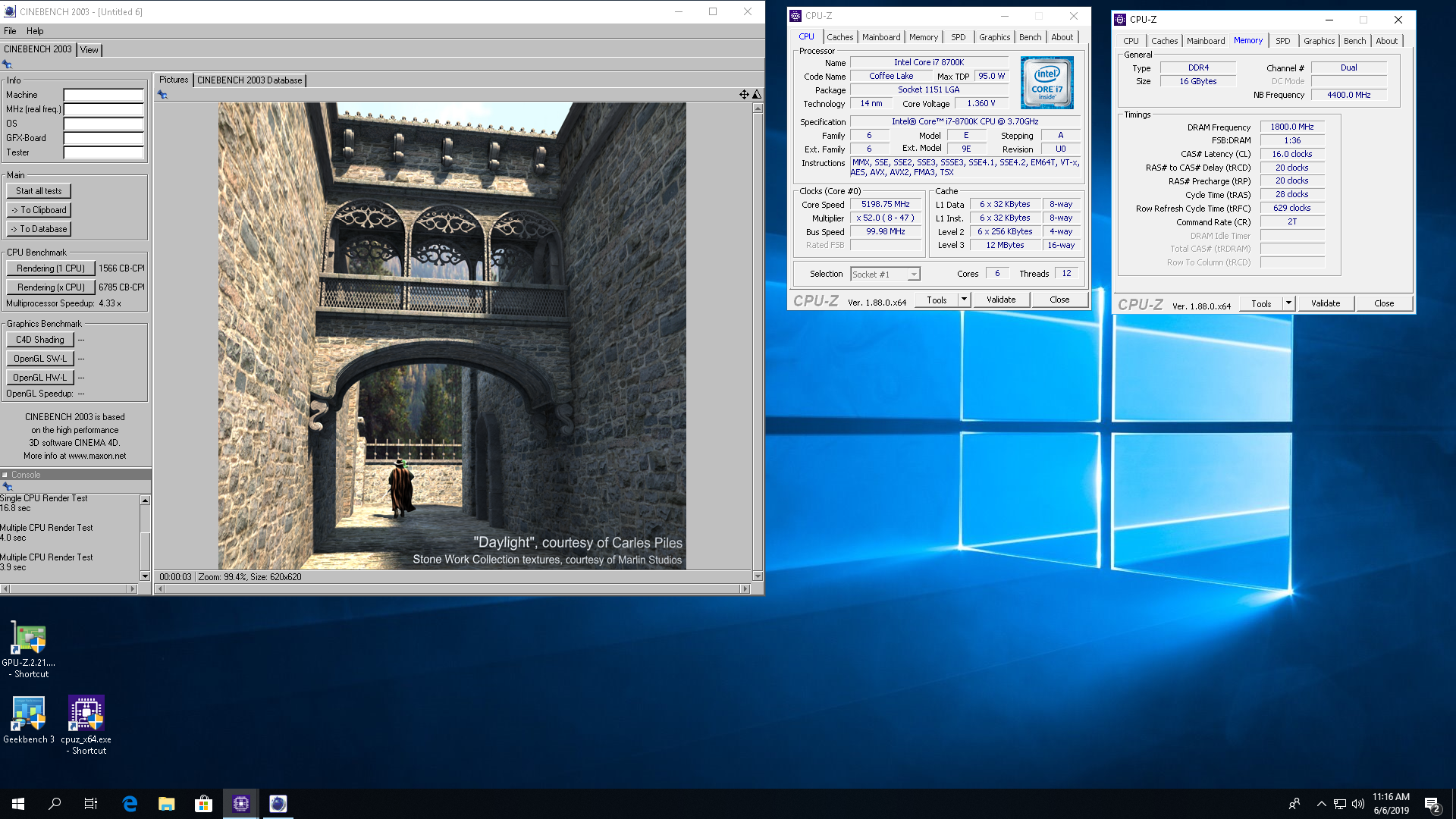The image size is (1456, 819).
Task: Open the cpuz_x64.exe shortcut on desktop
Action: pos(86,725)
